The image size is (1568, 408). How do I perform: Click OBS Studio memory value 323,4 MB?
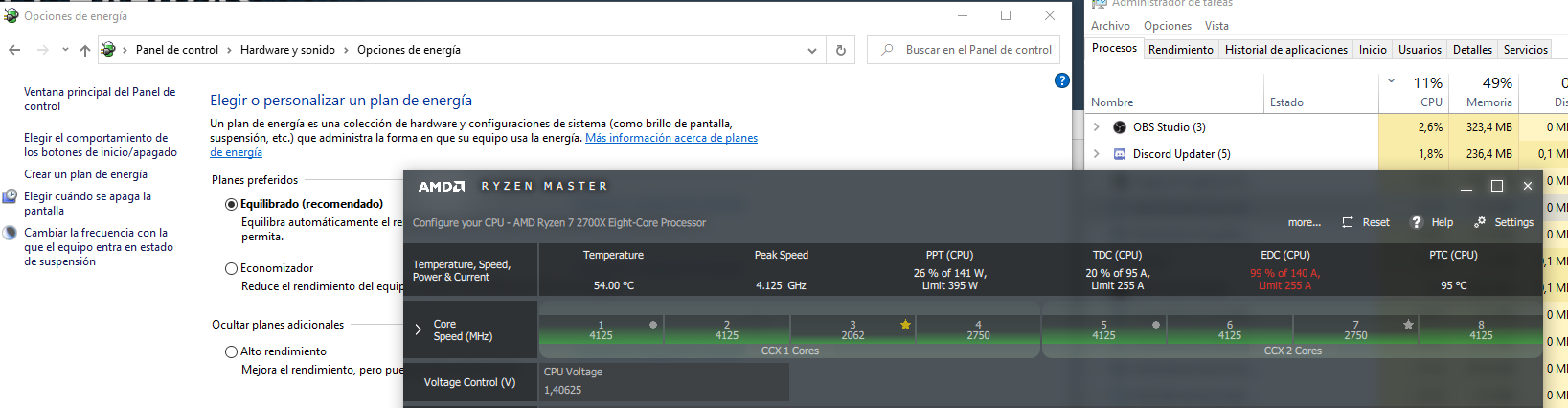[x=1488, y=127]
